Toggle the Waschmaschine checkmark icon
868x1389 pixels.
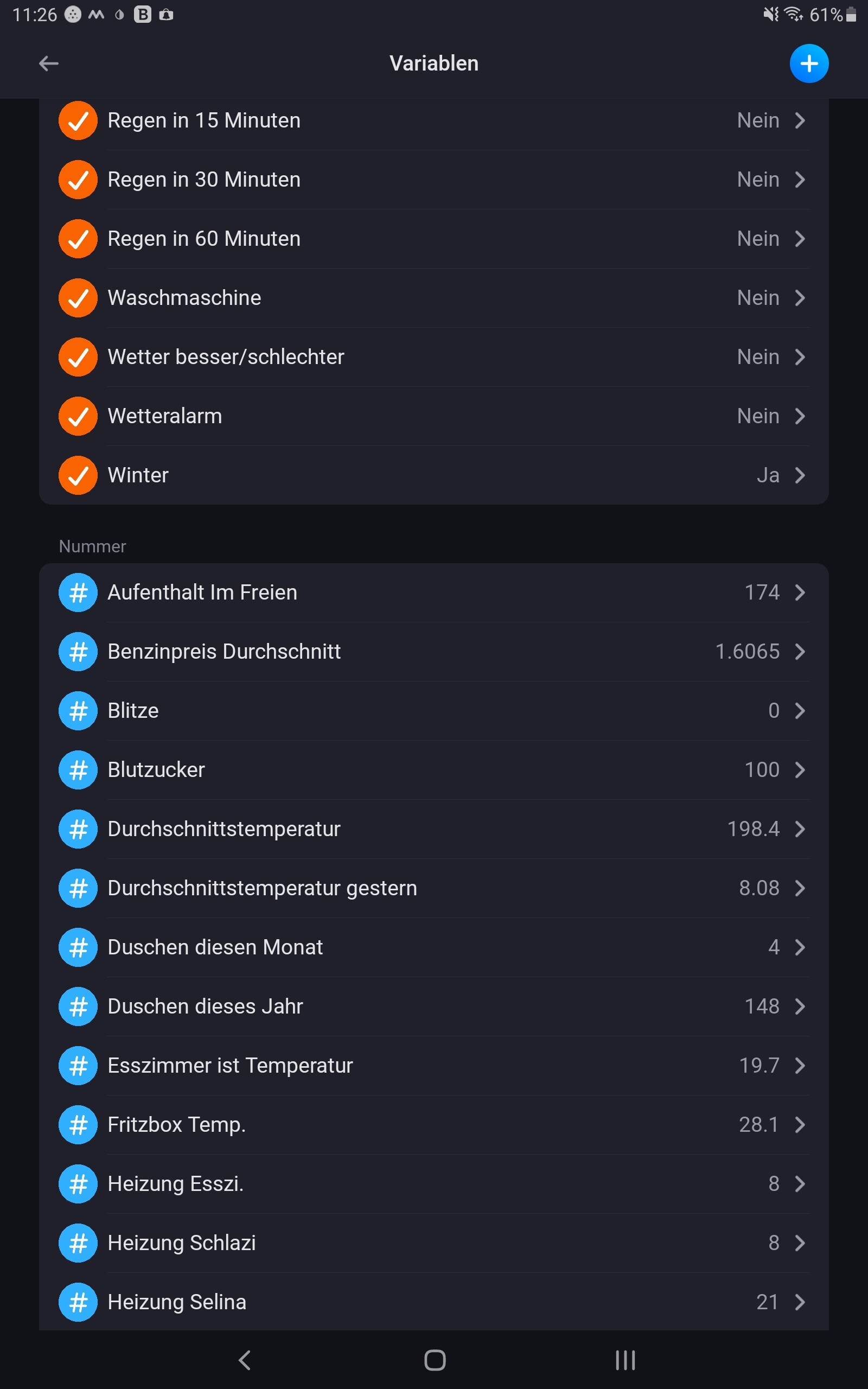(x=78, y=298)
